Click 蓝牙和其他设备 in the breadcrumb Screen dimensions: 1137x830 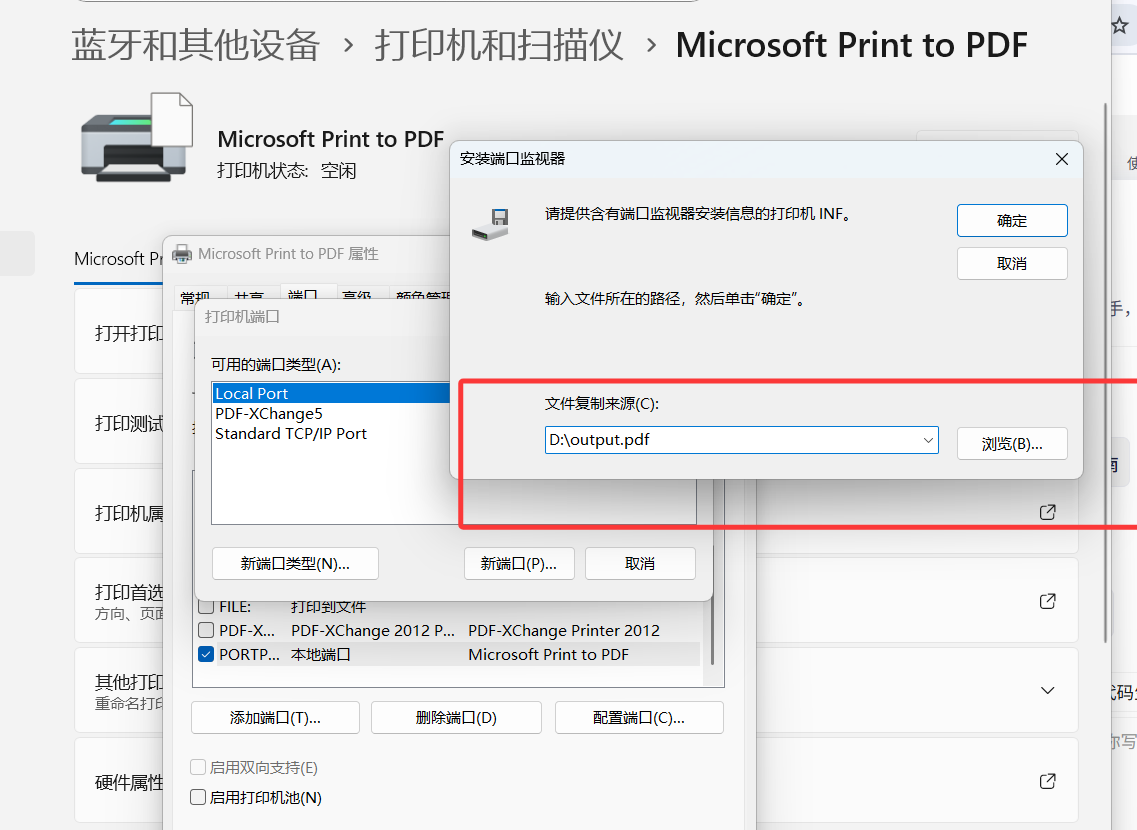196,45
